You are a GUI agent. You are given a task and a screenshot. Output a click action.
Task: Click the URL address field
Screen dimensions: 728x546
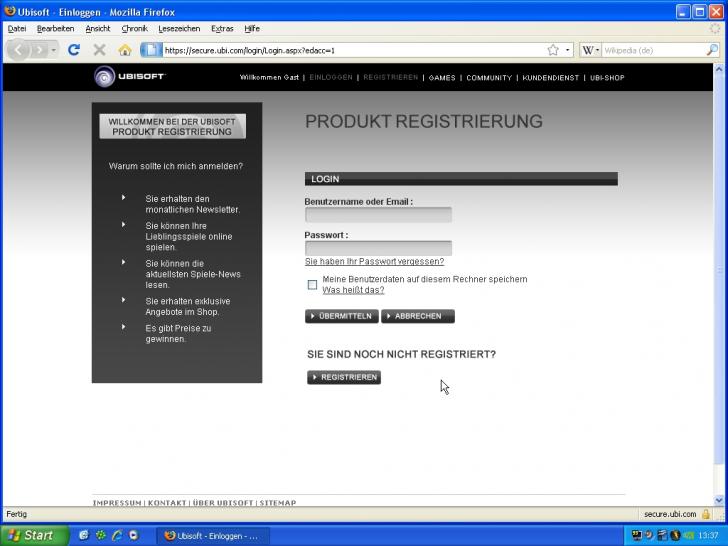coord(353,50)
